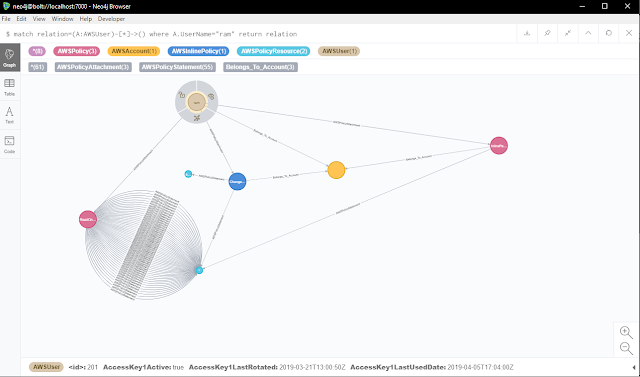Switch to Table view
This screenshot has width=640, height=377.
[x=9, y=87]
